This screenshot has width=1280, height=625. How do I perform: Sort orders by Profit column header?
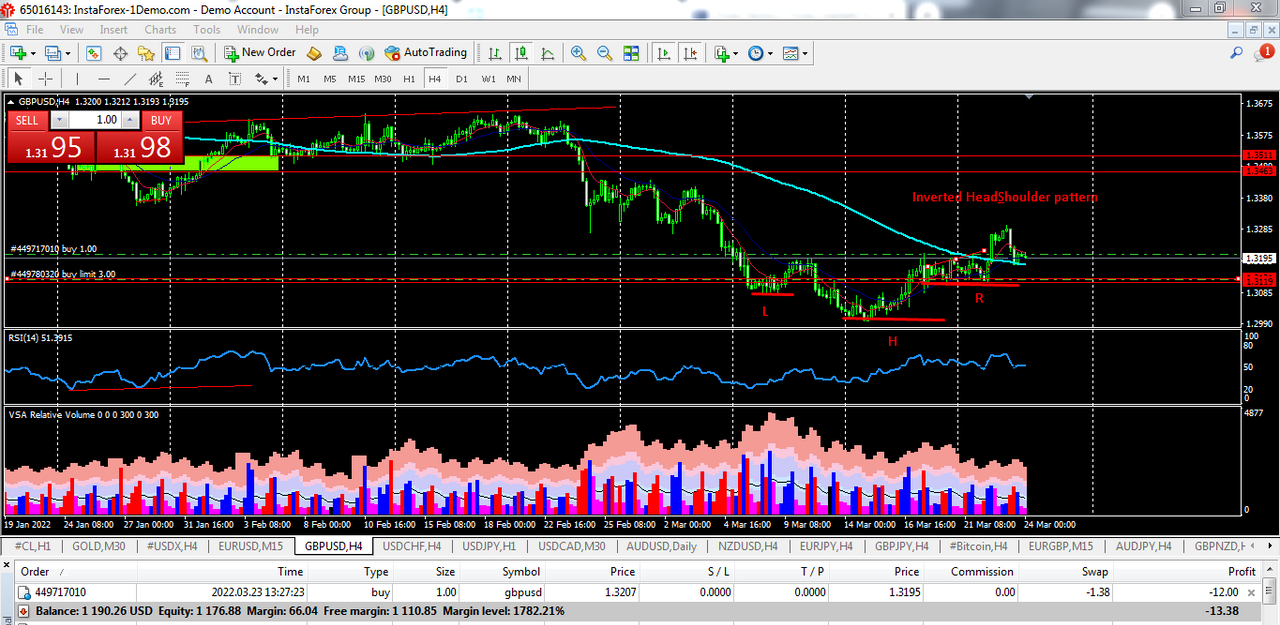(1242, 572)
